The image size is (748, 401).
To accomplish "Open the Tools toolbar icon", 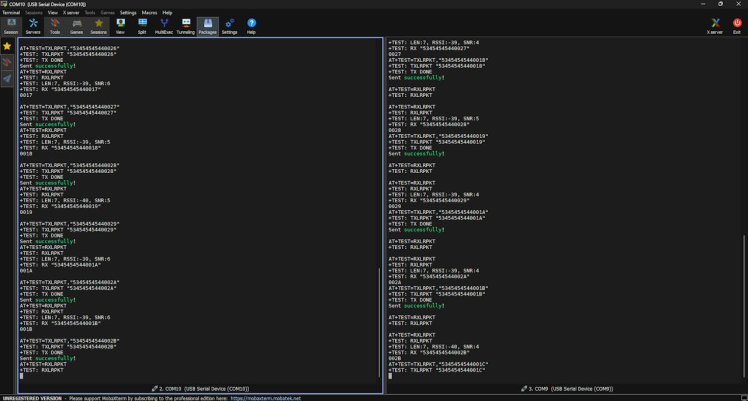I will click(x=55, y=25).
